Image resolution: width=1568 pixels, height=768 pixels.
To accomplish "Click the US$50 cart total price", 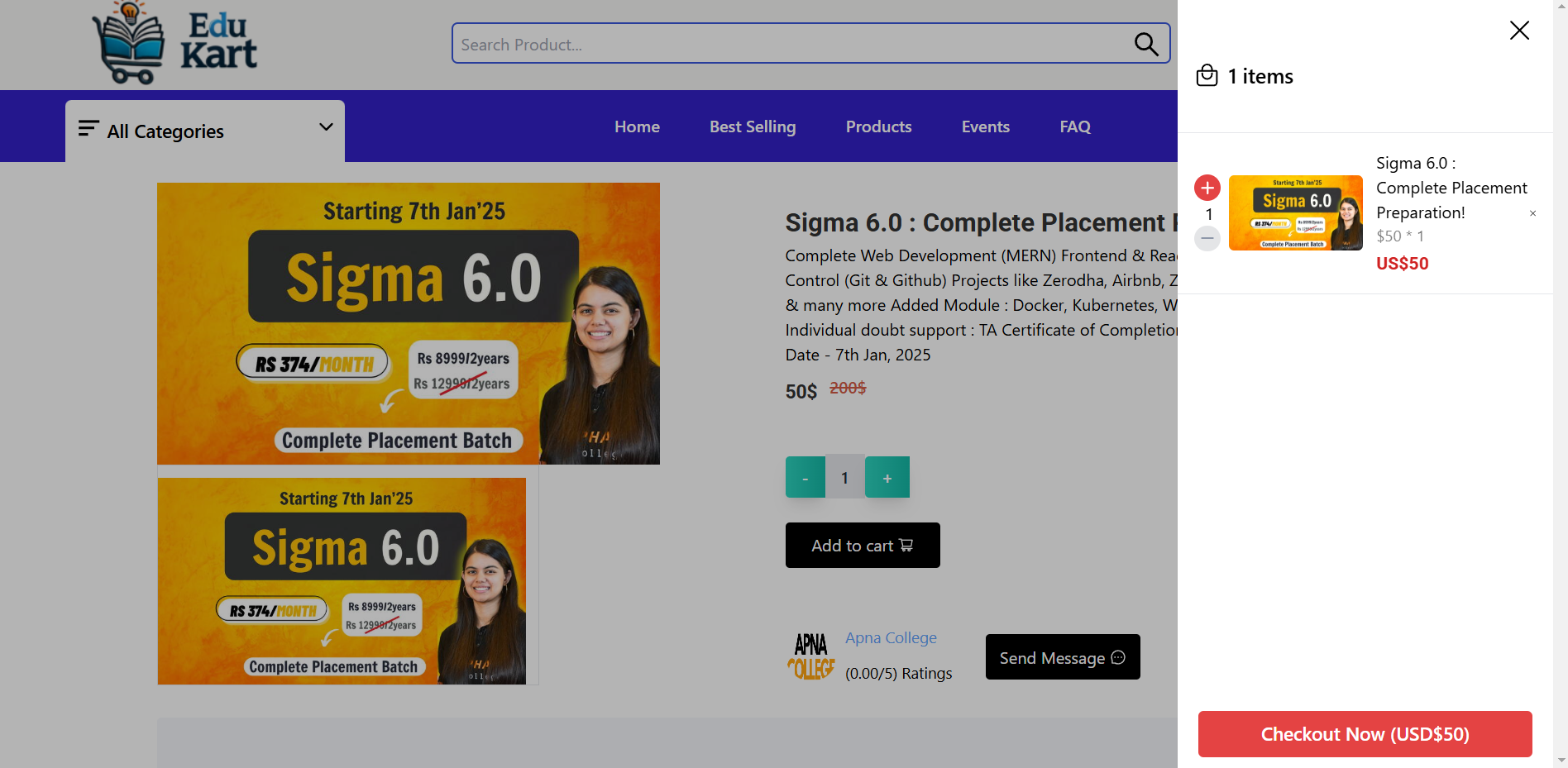I will tap(1403, 264).
